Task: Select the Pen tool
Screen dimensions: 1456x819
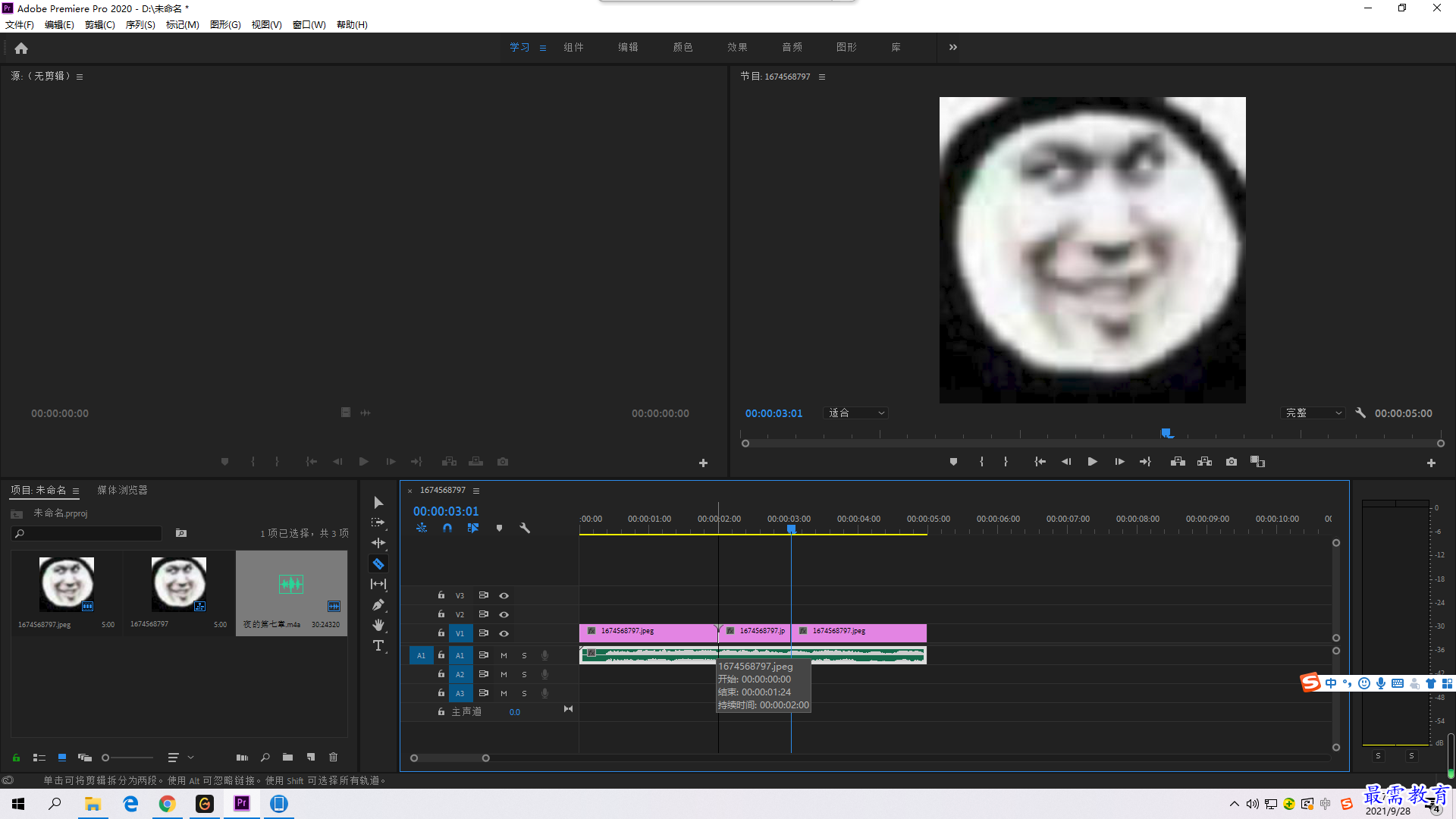Action: pyautogui.click(x=378, y=604)
